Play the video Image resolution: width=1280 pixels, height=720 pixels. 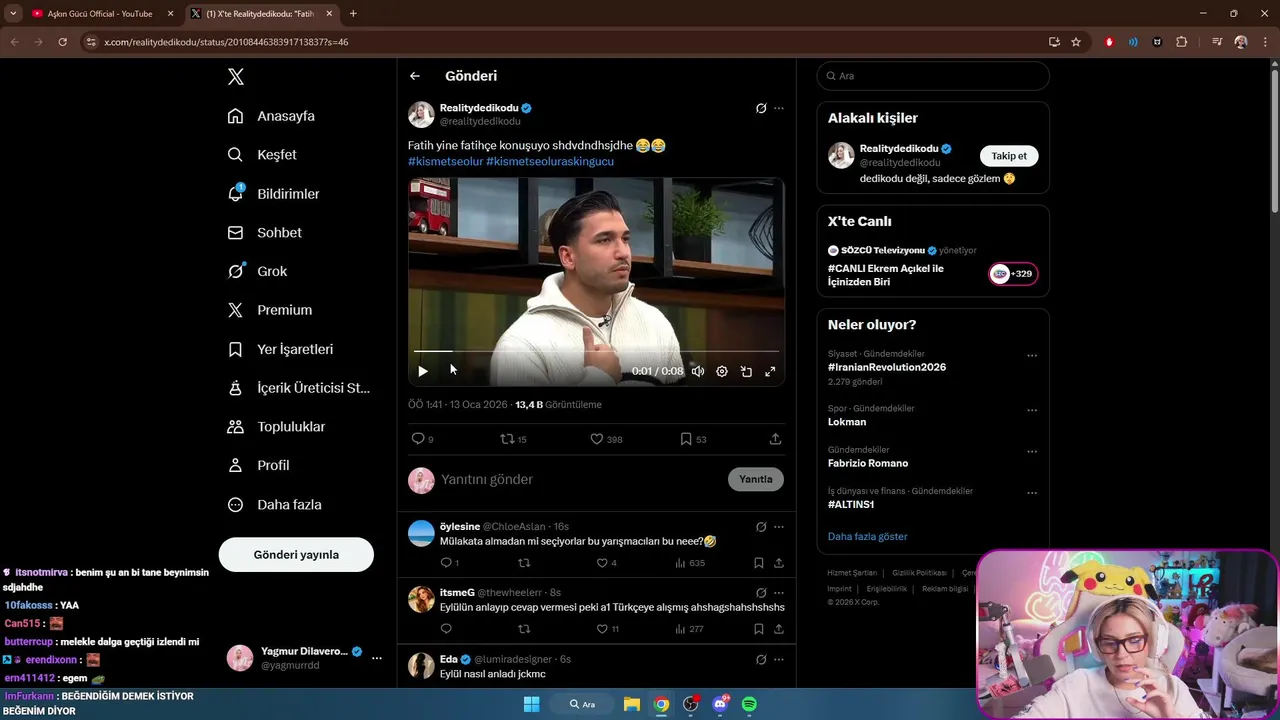coord(423,371)
